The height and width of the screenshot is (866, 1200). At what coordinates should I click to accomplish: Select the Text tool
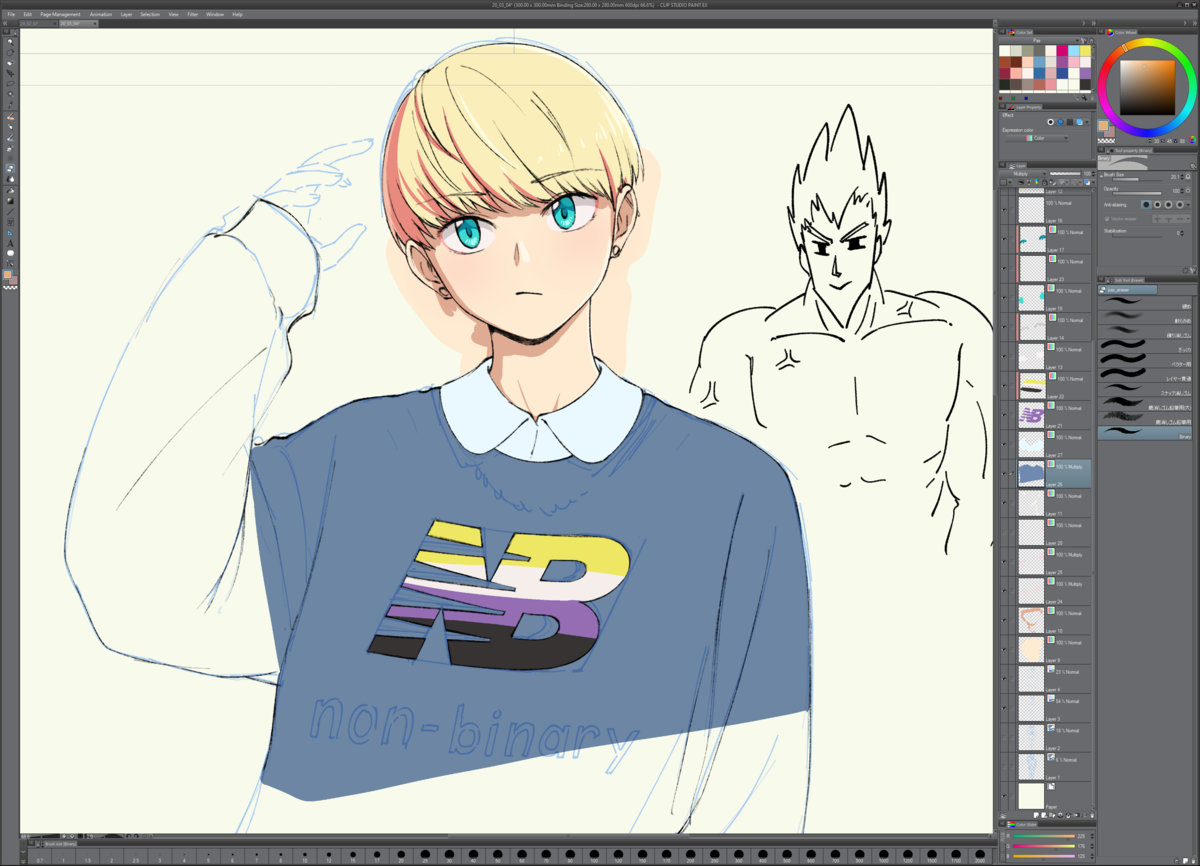10,243
